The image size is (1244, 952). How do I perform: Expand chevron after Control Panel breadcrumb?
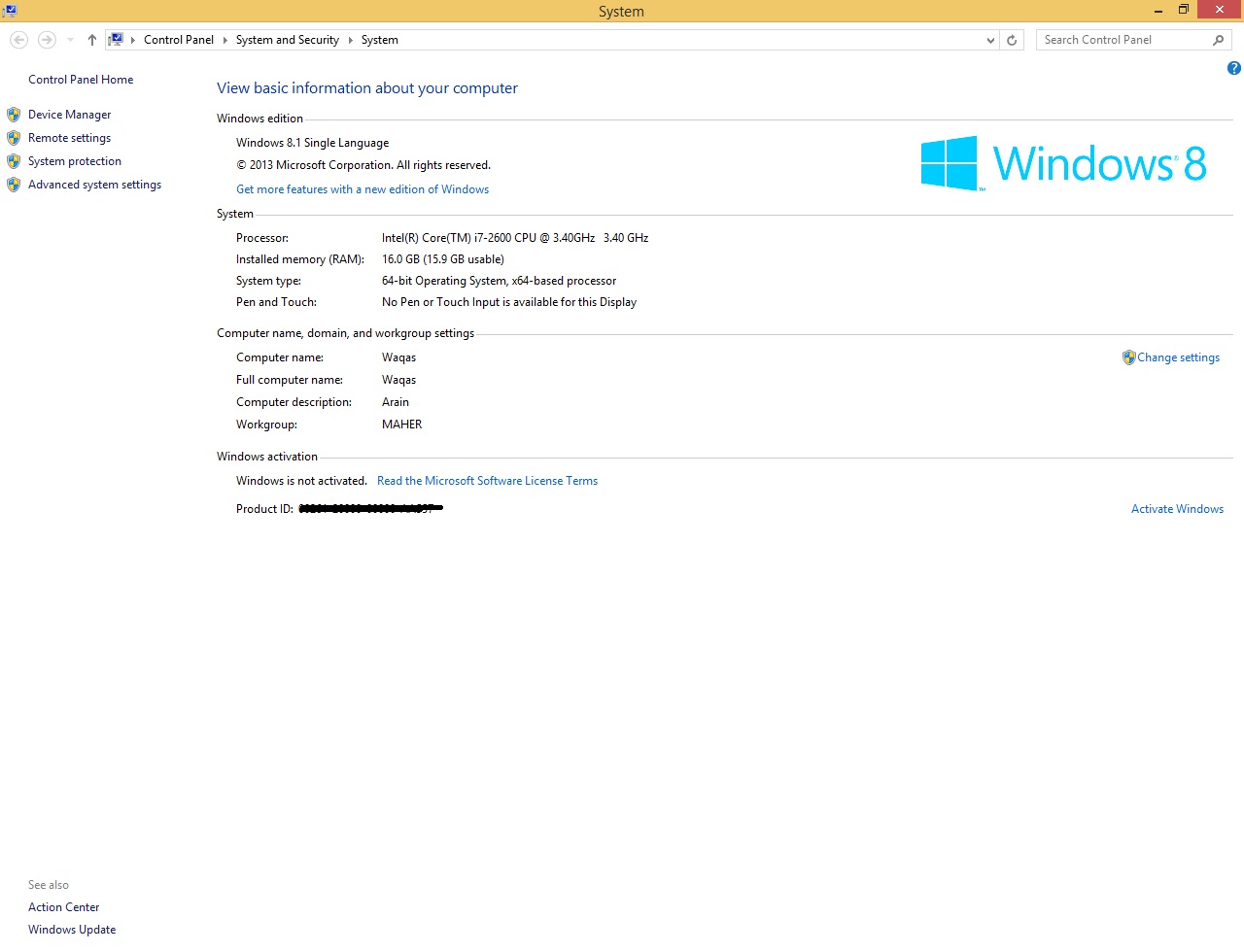point(225,40)
